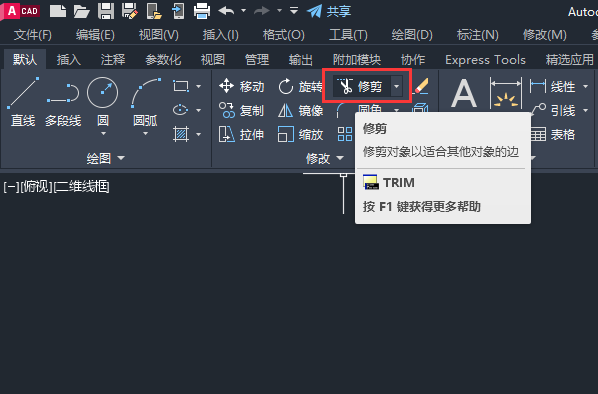Click the erase tool eraser icon
The height and width of the screenshot is (394, 598).
click(421, 86)
